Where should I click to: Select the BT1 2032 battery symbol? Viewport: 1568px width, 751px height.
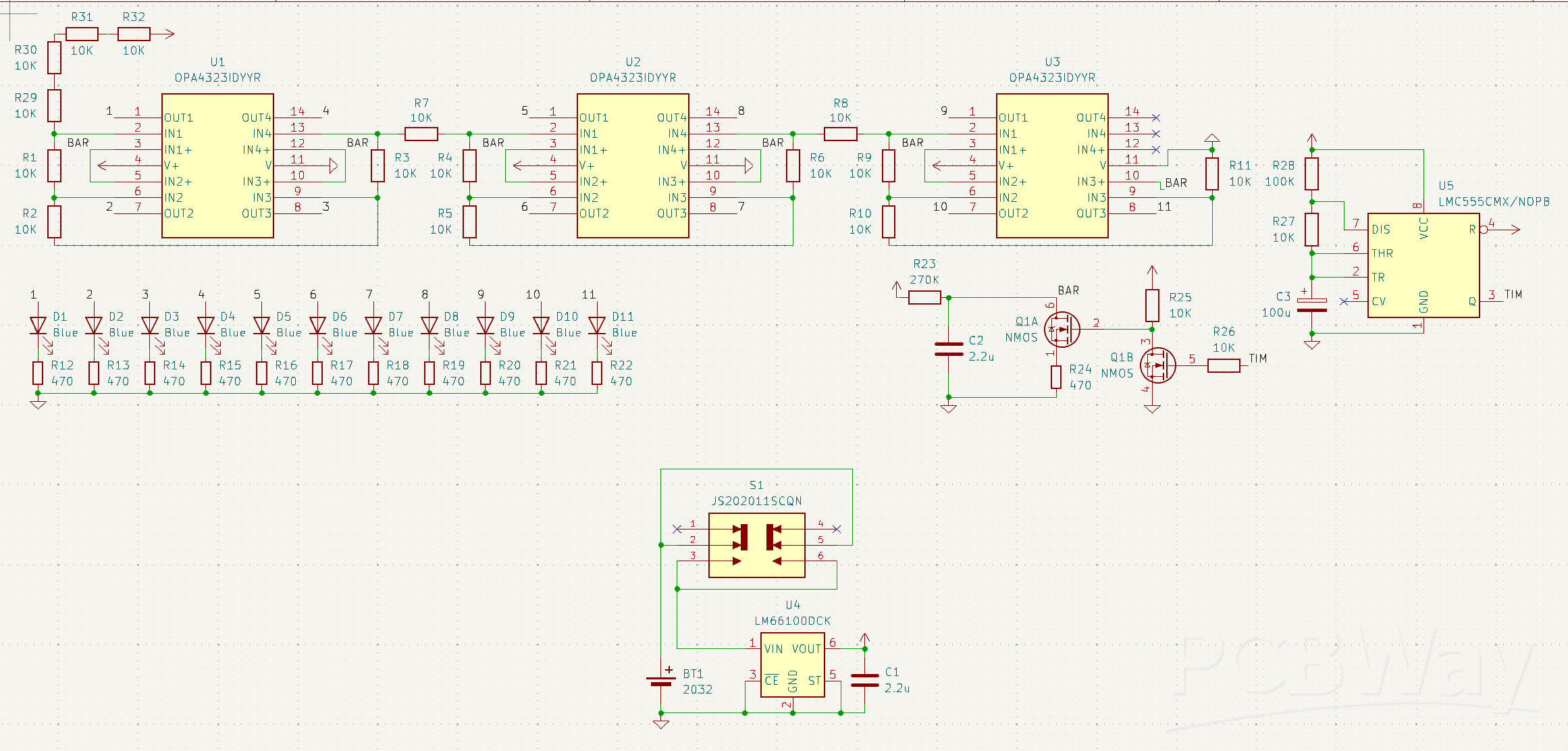[x=661, y=681]
